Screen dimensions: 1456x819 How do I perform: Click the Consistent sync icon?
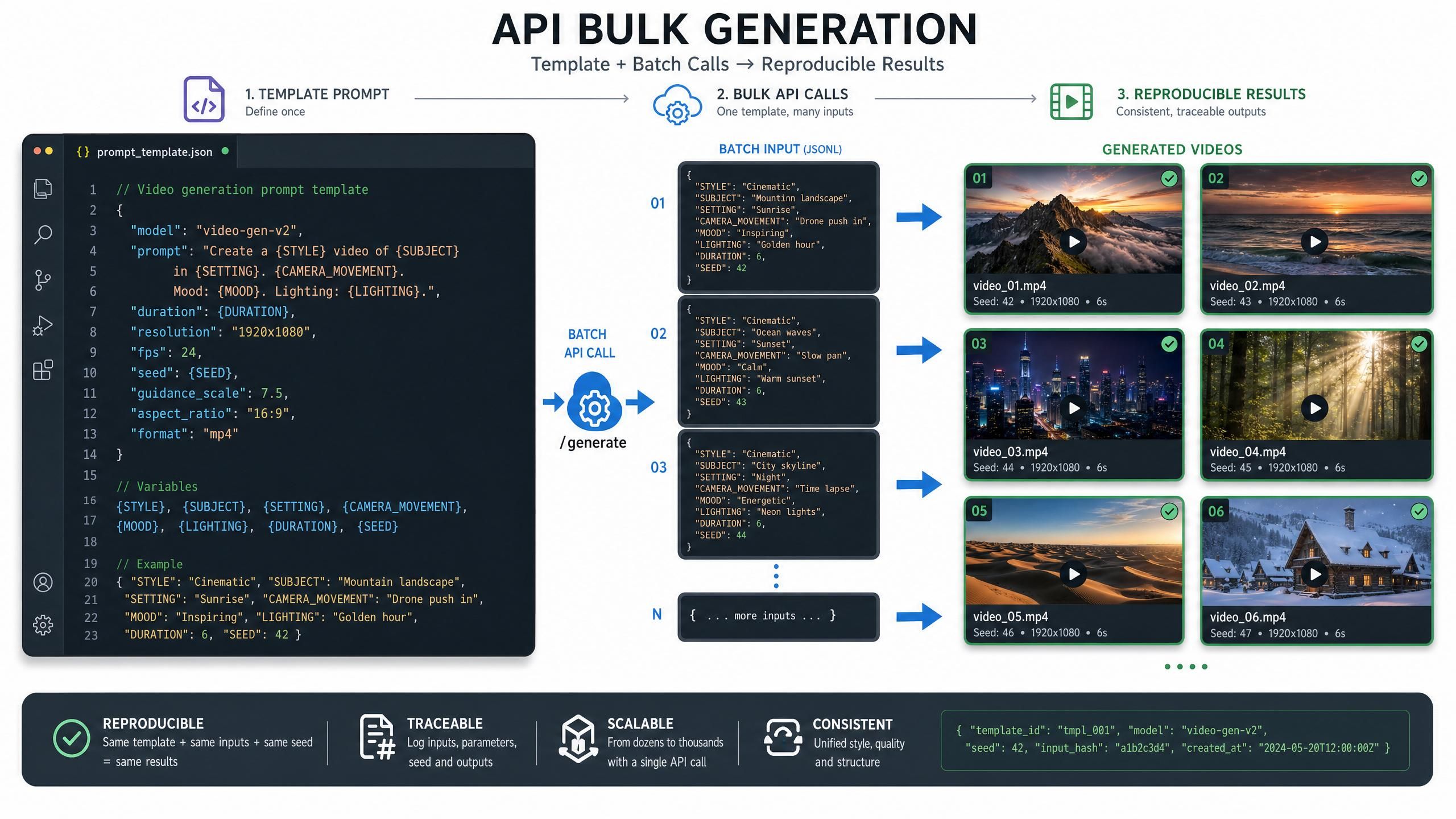[x=783, y=737]
